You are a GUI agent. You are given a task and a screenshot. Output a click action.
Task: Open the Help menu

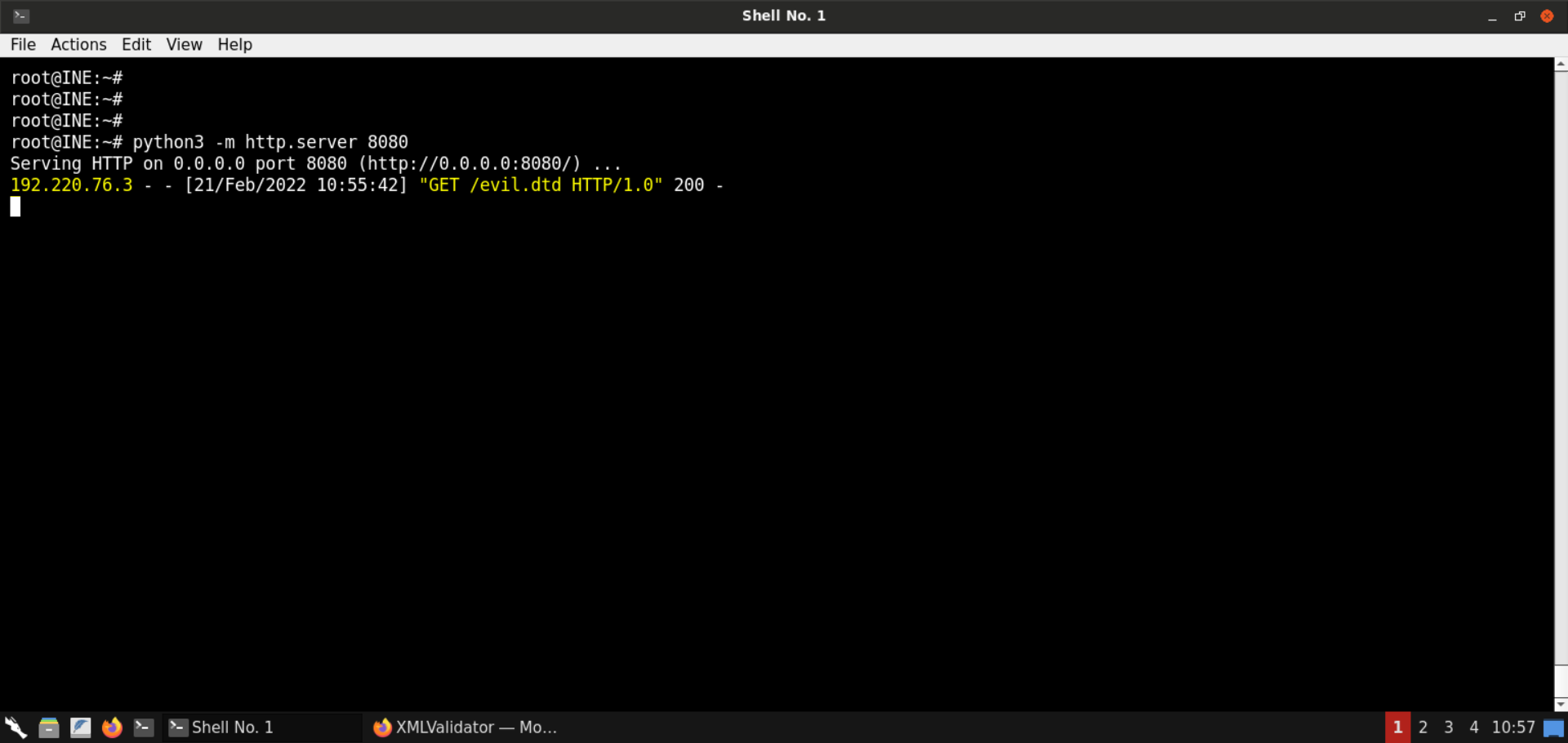pos(234,45)
